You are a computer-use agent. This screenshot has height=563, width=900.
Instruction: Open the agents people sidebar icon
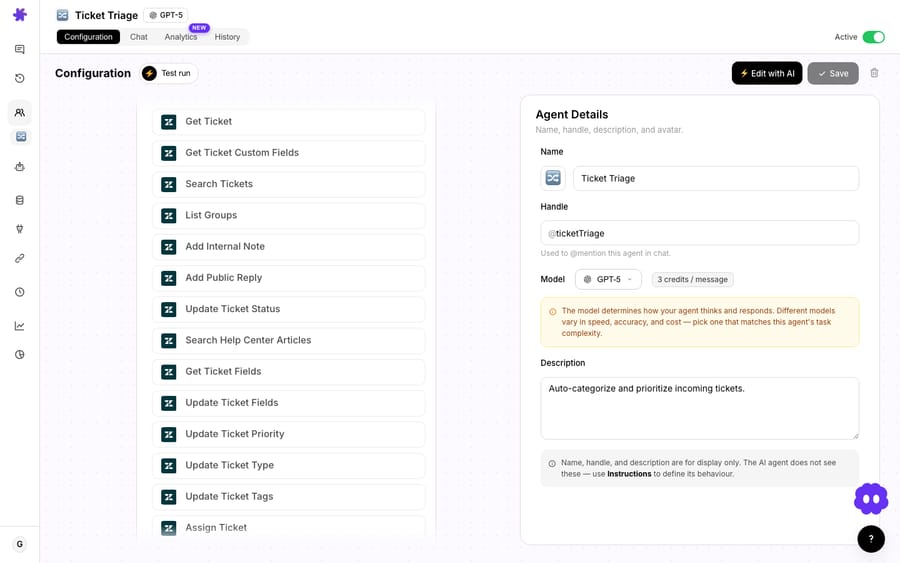pyautogui.click(x=20, y=112)
